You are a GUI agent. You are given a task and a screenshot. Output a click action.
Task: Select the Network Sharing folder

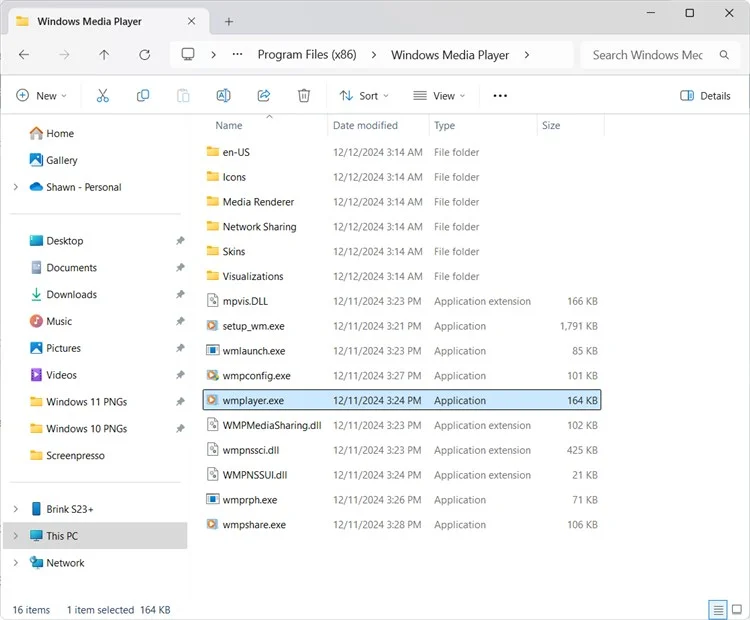(259, 227)
